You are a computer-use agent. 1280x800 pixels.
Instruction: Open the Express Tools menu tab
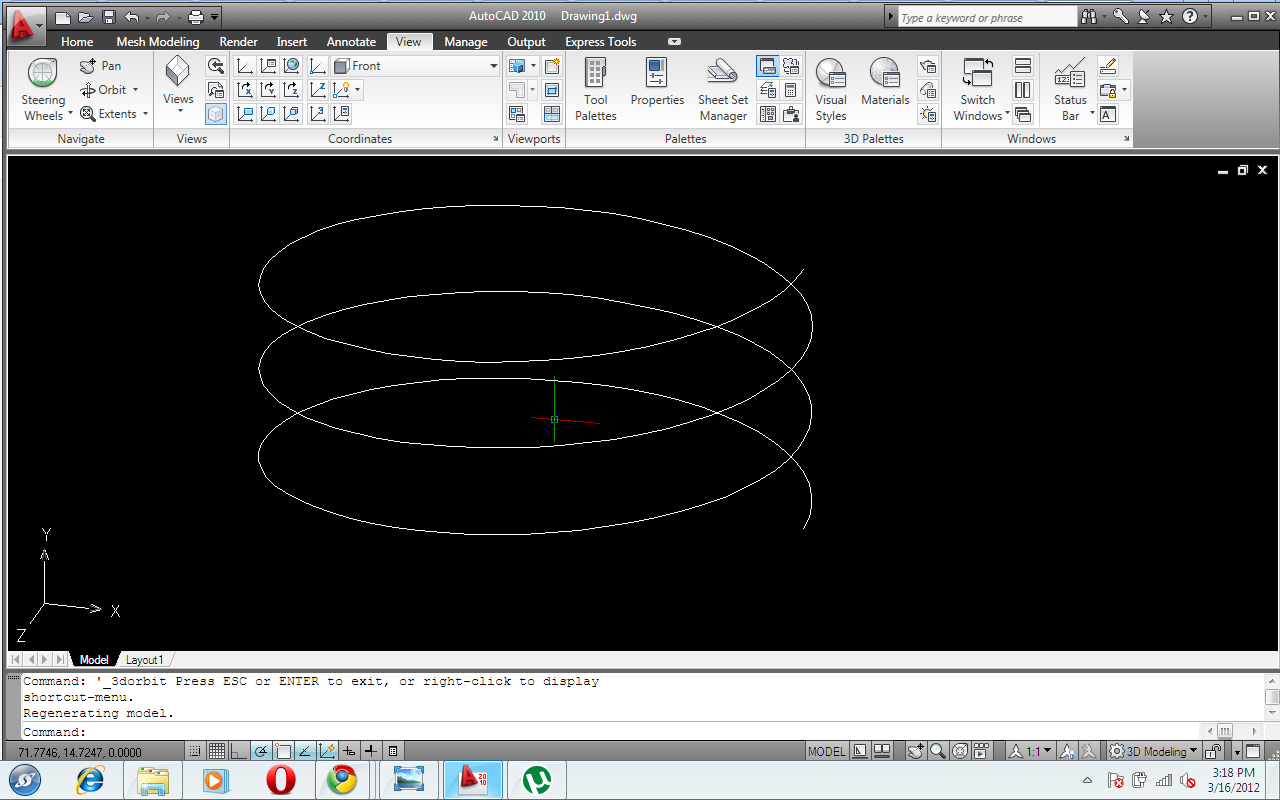tap(600, 41)
